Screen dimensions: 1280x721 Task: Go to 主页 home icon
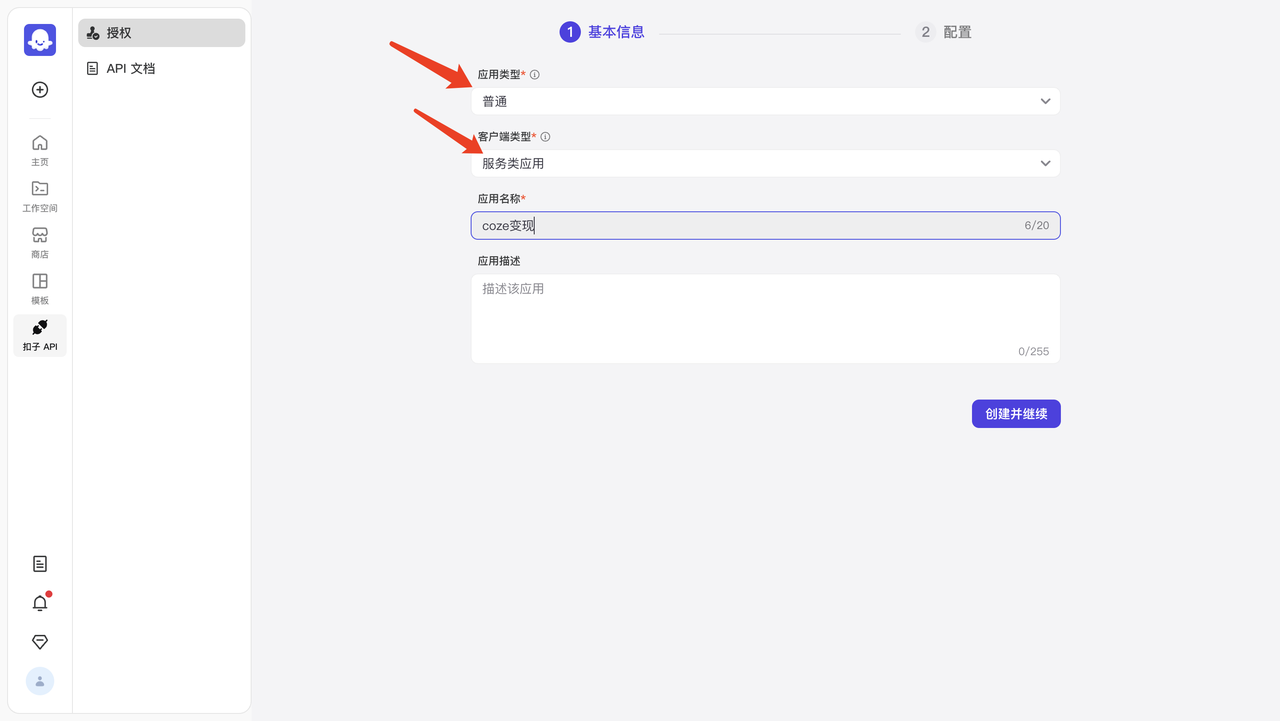[x=40, y=150]
